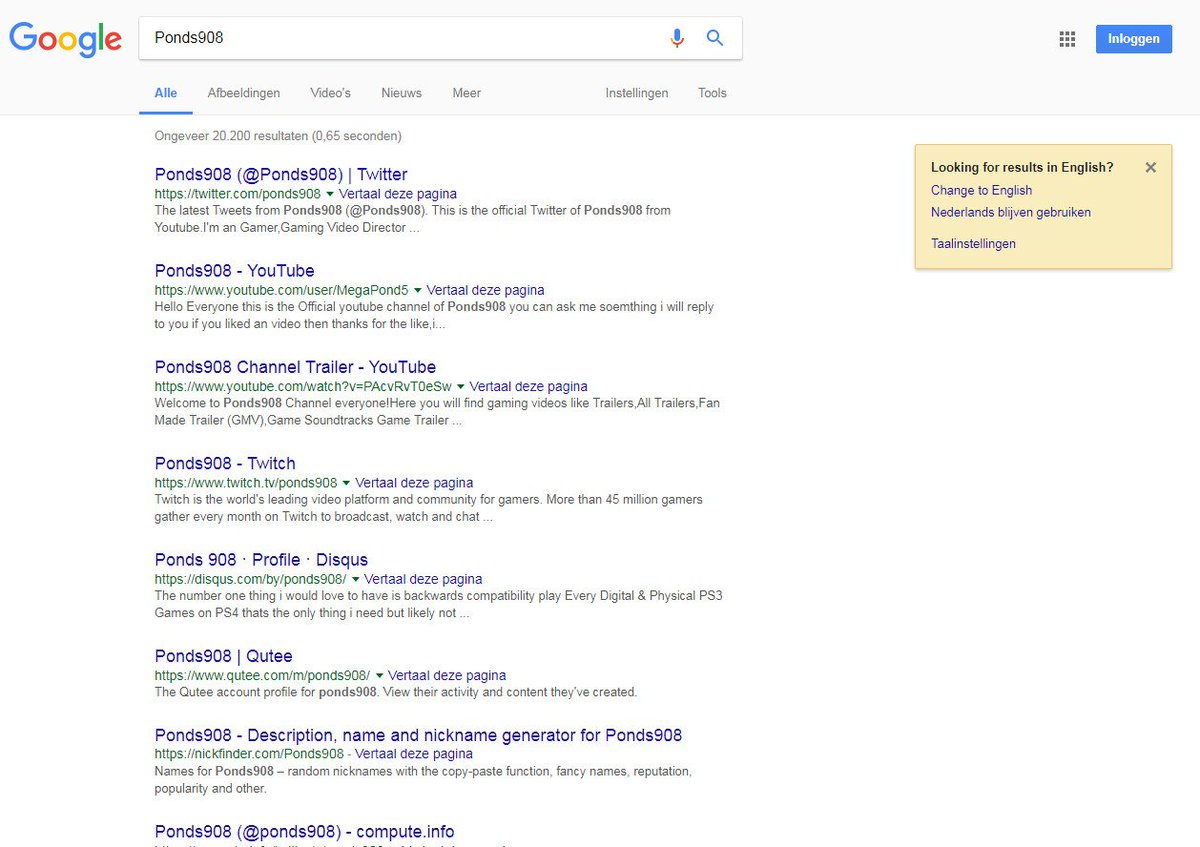Open Instellingen settings menu
Screen dimensions: 1200x847
(636, 93)
